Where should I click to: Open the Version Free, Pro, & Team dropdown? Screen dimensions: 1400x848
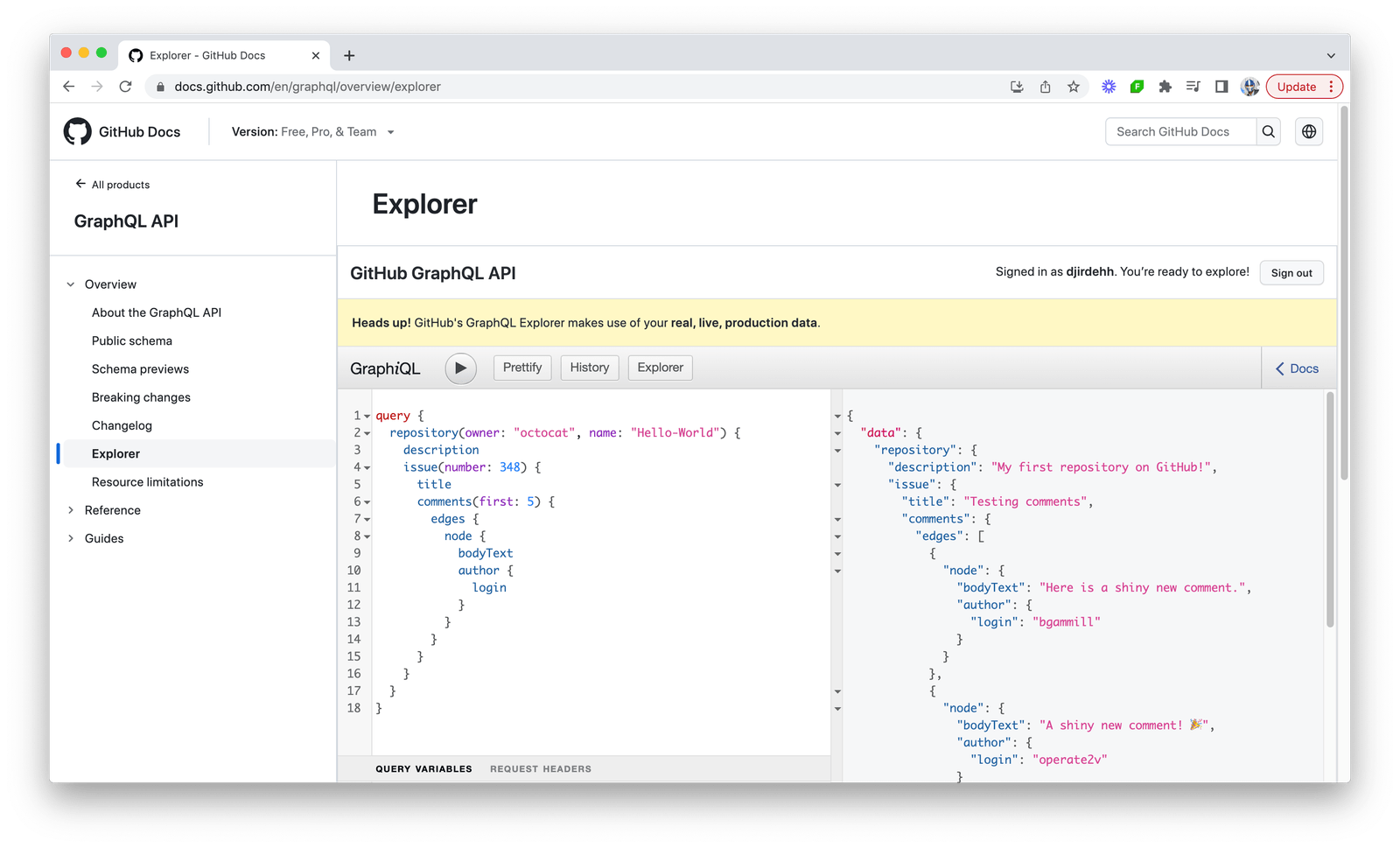click(313, 132)
